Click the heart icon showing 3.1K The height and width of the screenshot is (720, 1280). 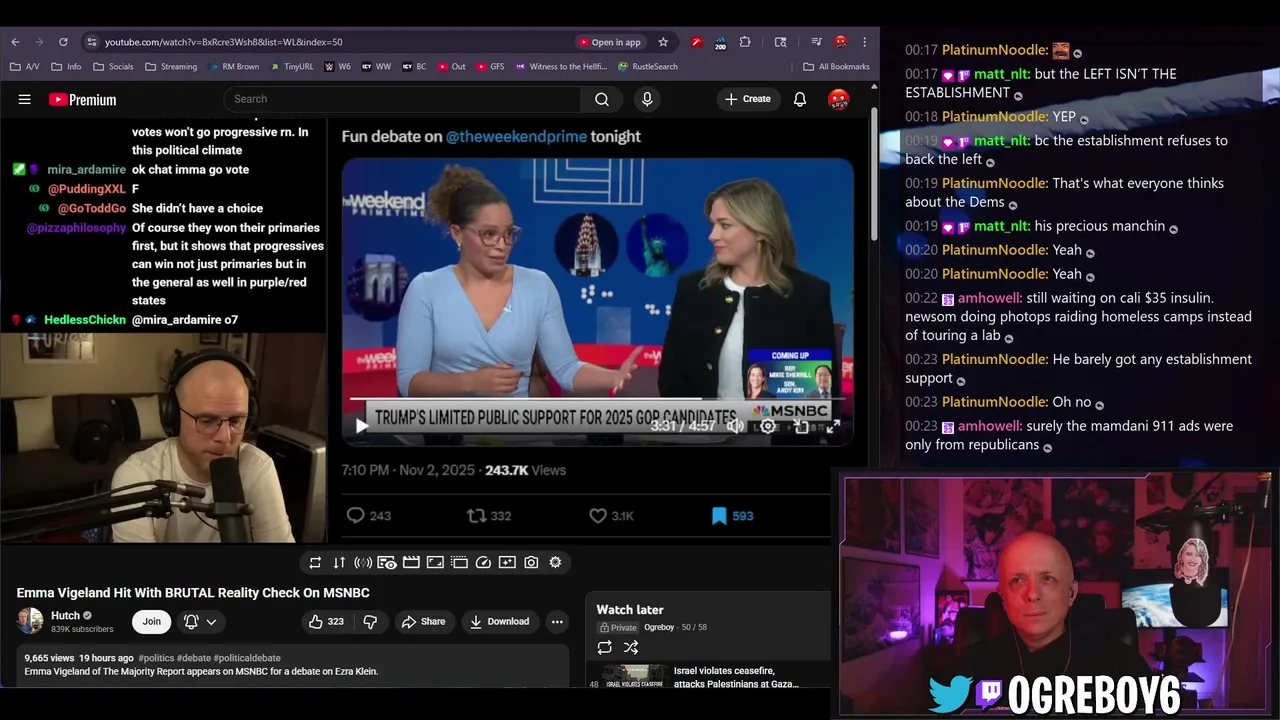point(598,516)
